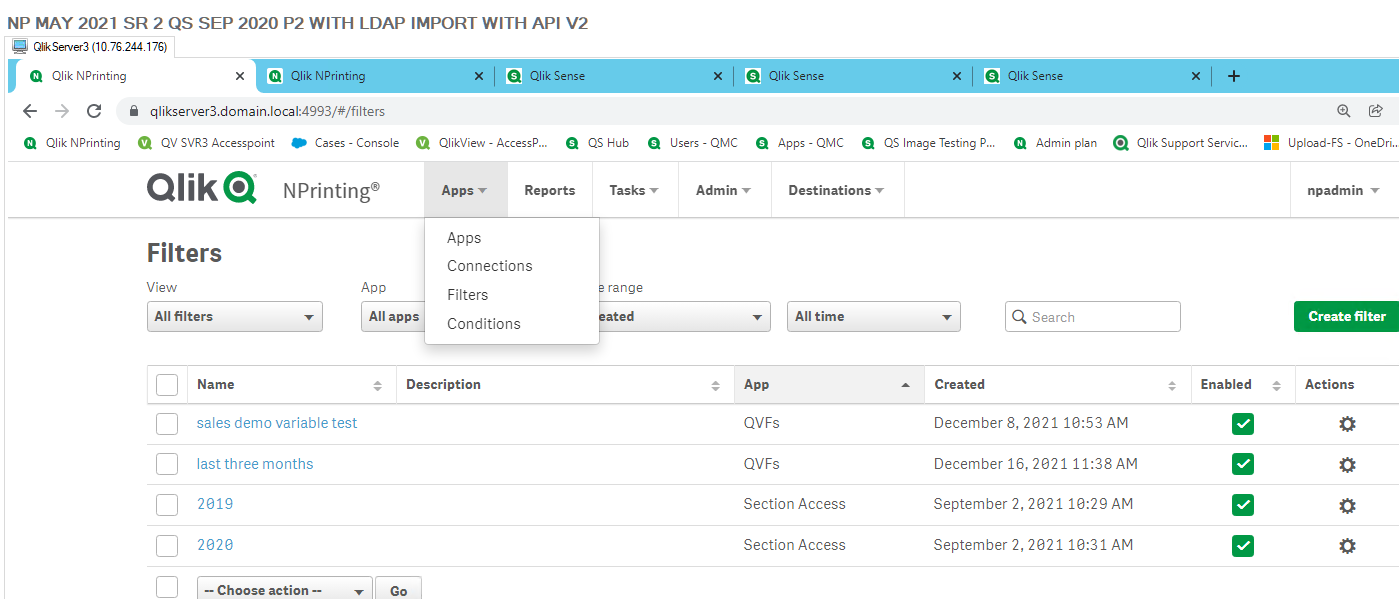Toggle Enabled for last three months
The width and height of the screenshot is (1399, 599).
(1243, 465)
